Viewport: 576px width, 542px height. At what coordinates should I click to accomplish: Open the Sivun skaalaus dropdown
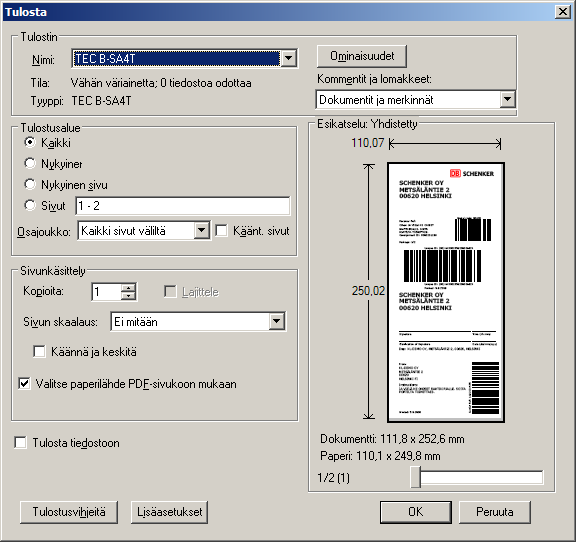pos(277,322)
